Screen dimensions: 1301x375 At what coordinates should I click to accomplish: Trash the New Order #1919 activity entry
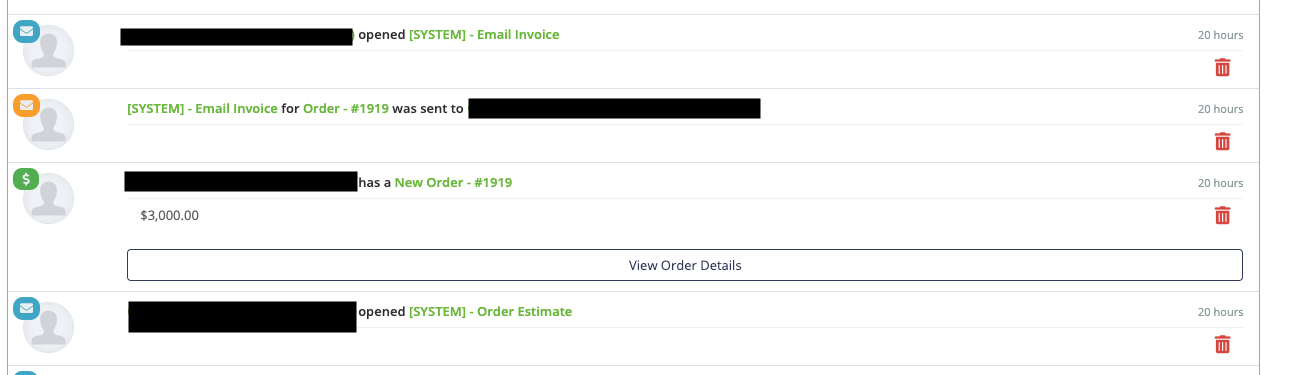[1222, 216]
